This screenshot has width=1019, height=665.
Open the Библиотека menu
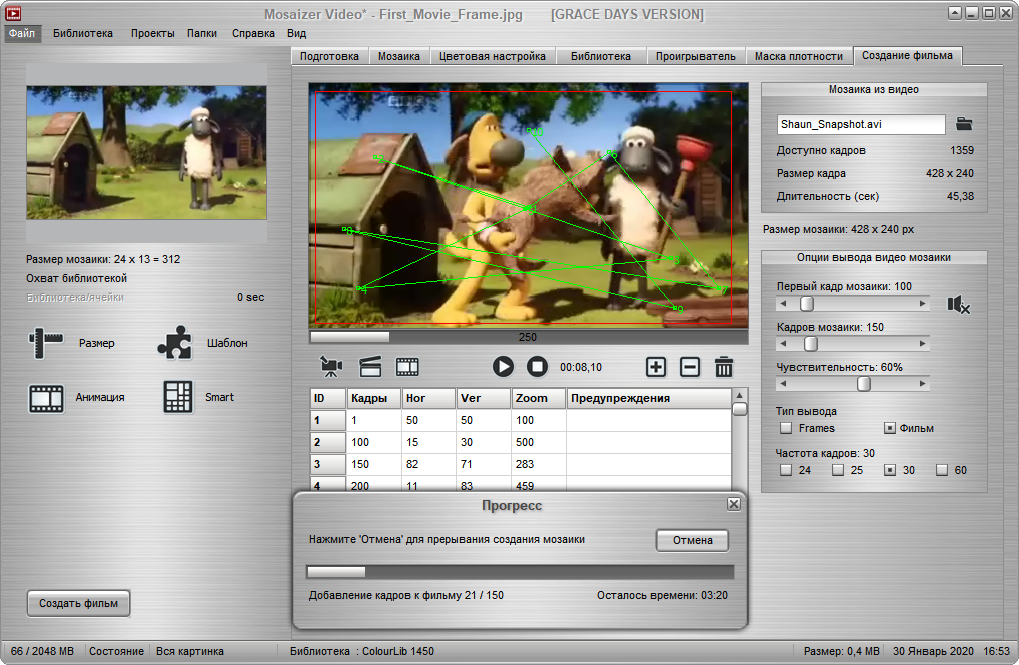[x=83, y=33]
